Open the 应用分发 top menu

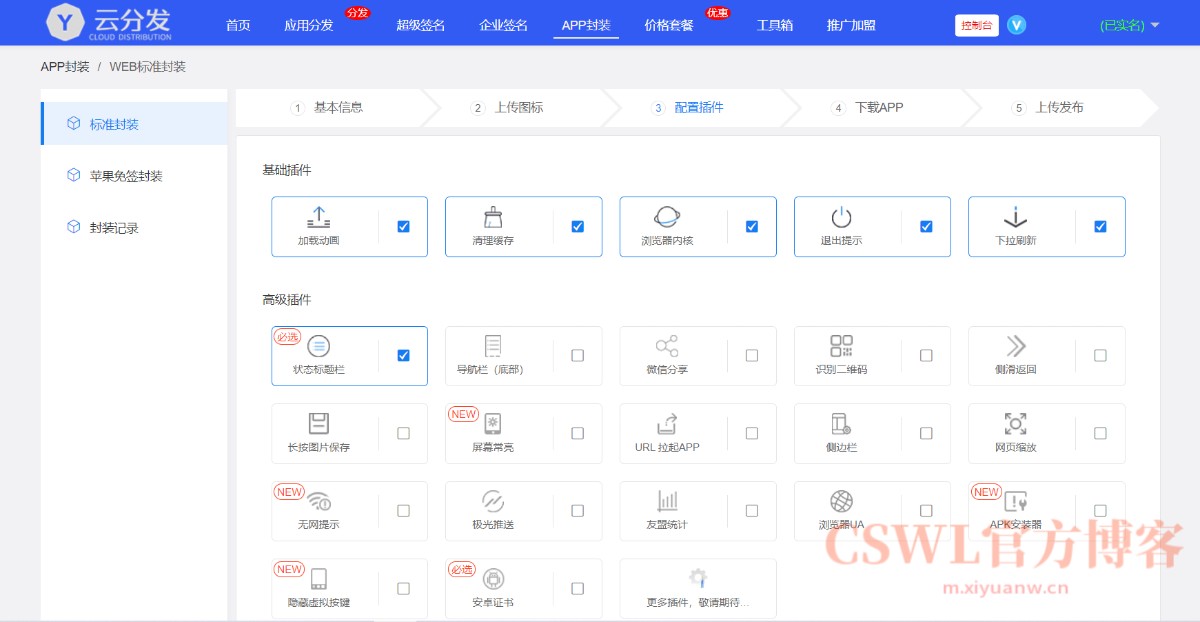(x=308, y=25)
